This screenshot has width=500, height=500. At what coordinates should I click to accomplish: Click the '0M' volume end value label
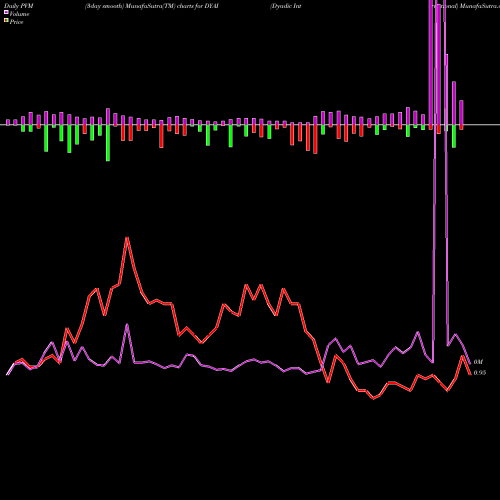pyautogui.click(x=478, y=362)
